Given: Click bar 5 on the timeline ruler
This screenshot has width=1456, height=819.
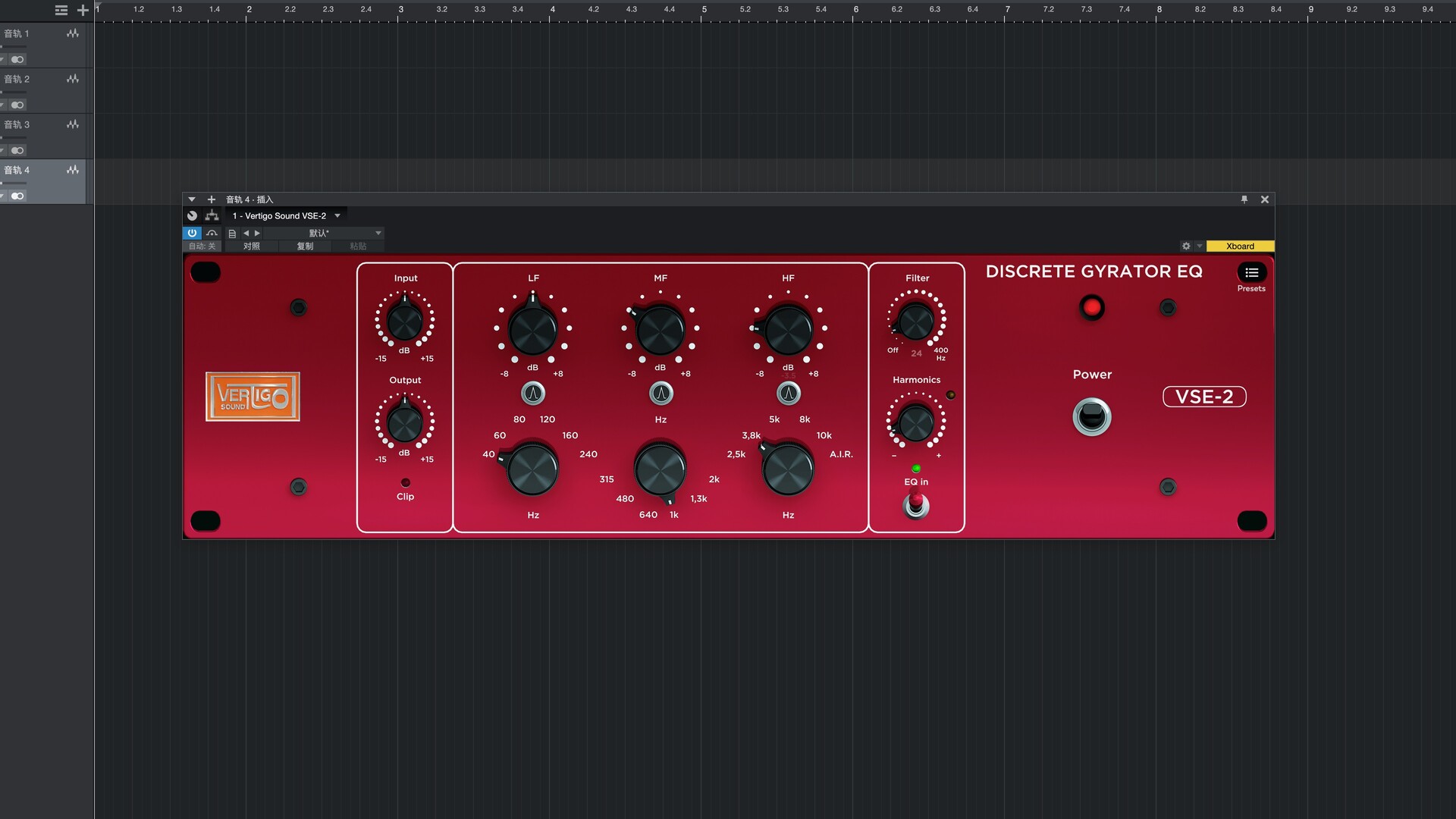Looking at the screenshot, I should pos(704,10).
